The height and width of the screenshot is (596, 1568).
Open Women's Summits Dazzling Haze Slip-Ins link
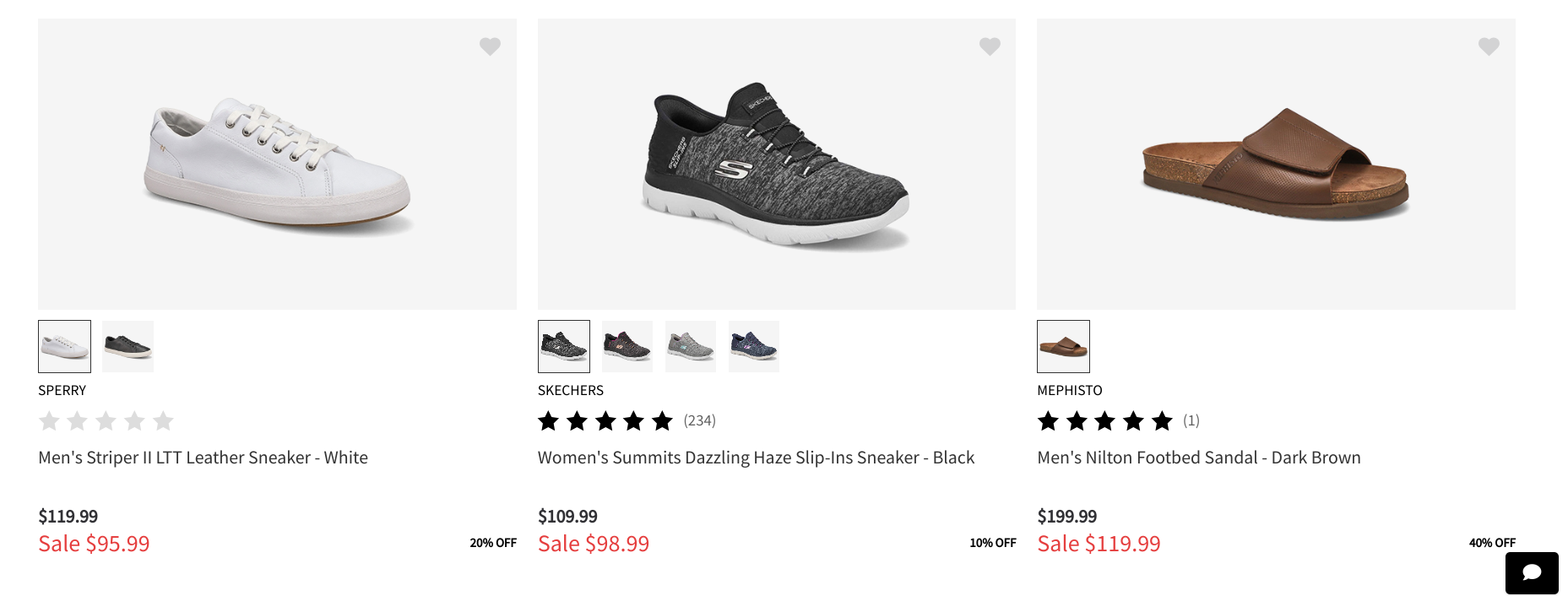[x=756, y=458]
